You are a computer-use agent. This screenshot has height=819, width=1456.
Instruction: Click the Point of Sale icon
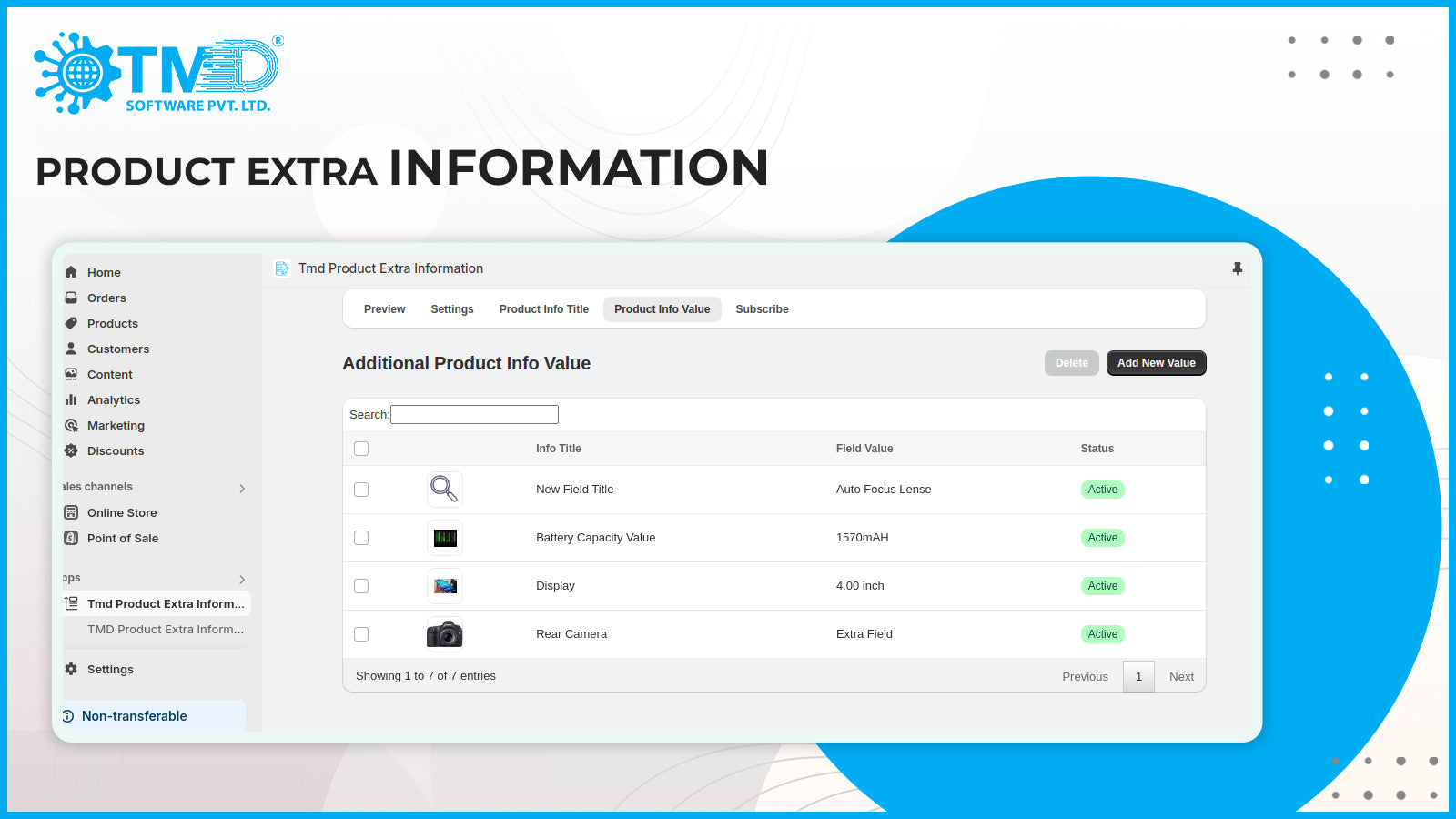[x=71, y=538]
